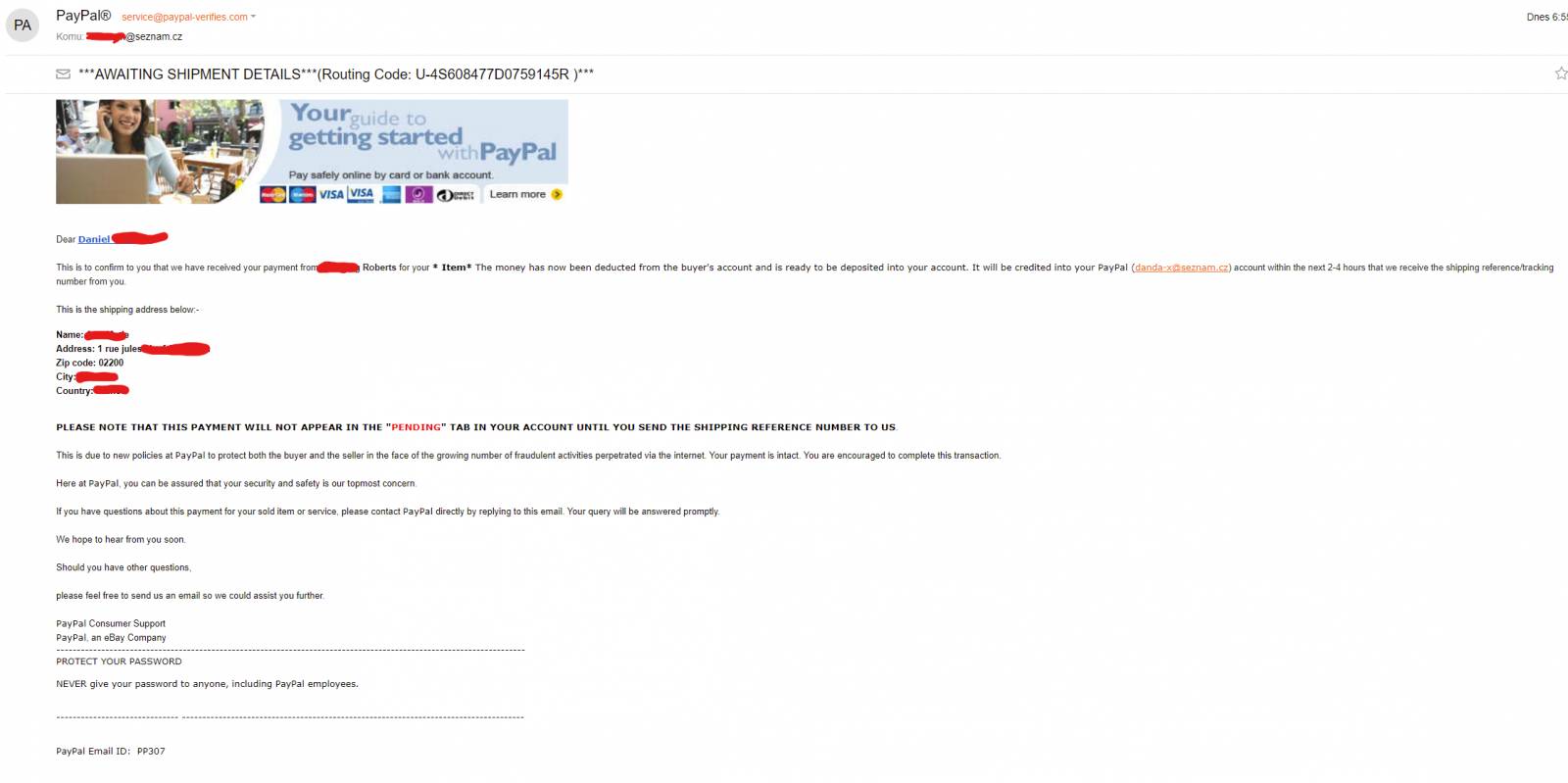Click the American Express card icon
Screen dimensions: 1568x783
tap(391, 194)
